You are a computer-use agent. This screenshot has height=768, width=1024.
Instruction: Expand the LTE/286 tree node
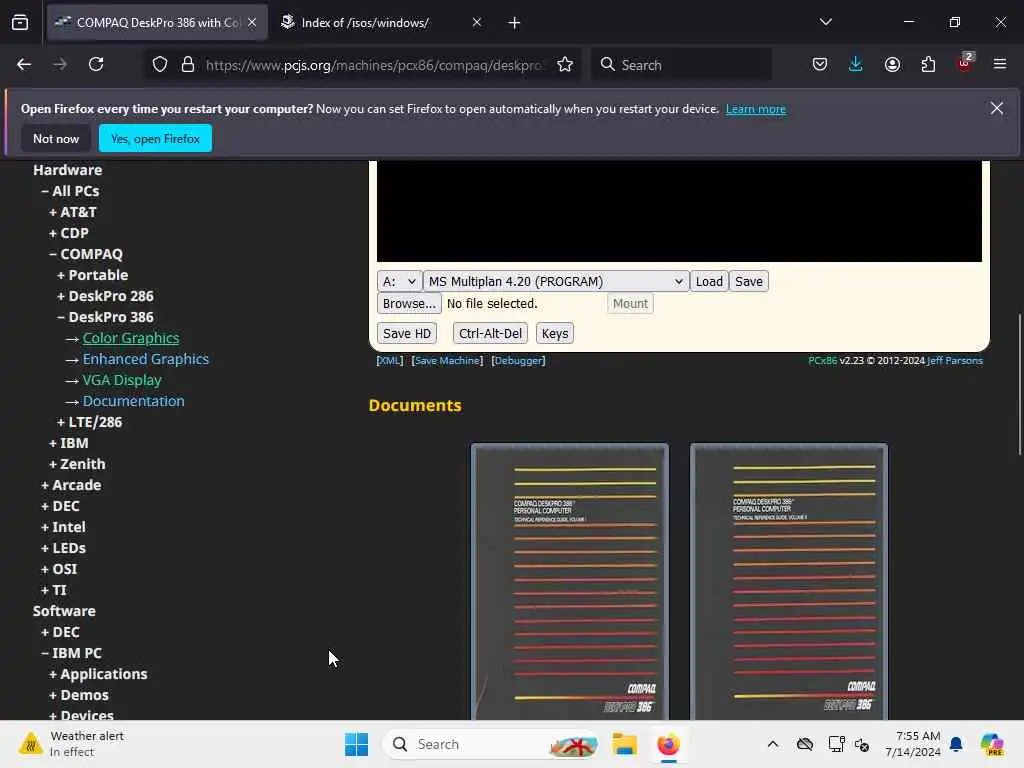pos(89,422)
